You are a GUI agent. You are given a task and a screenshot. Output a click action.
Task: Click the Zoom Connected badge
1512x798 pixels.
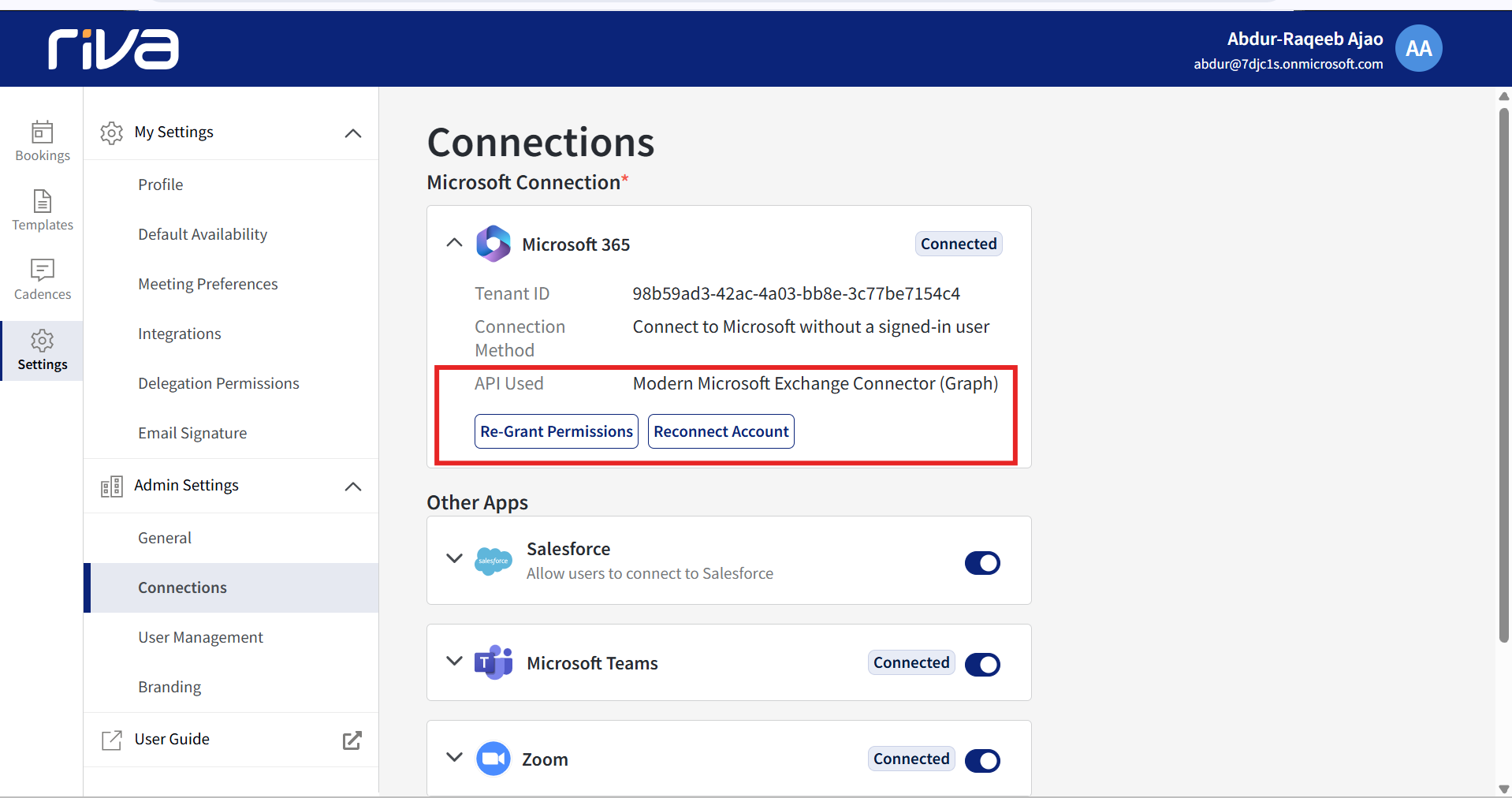(x=911, y=759)
